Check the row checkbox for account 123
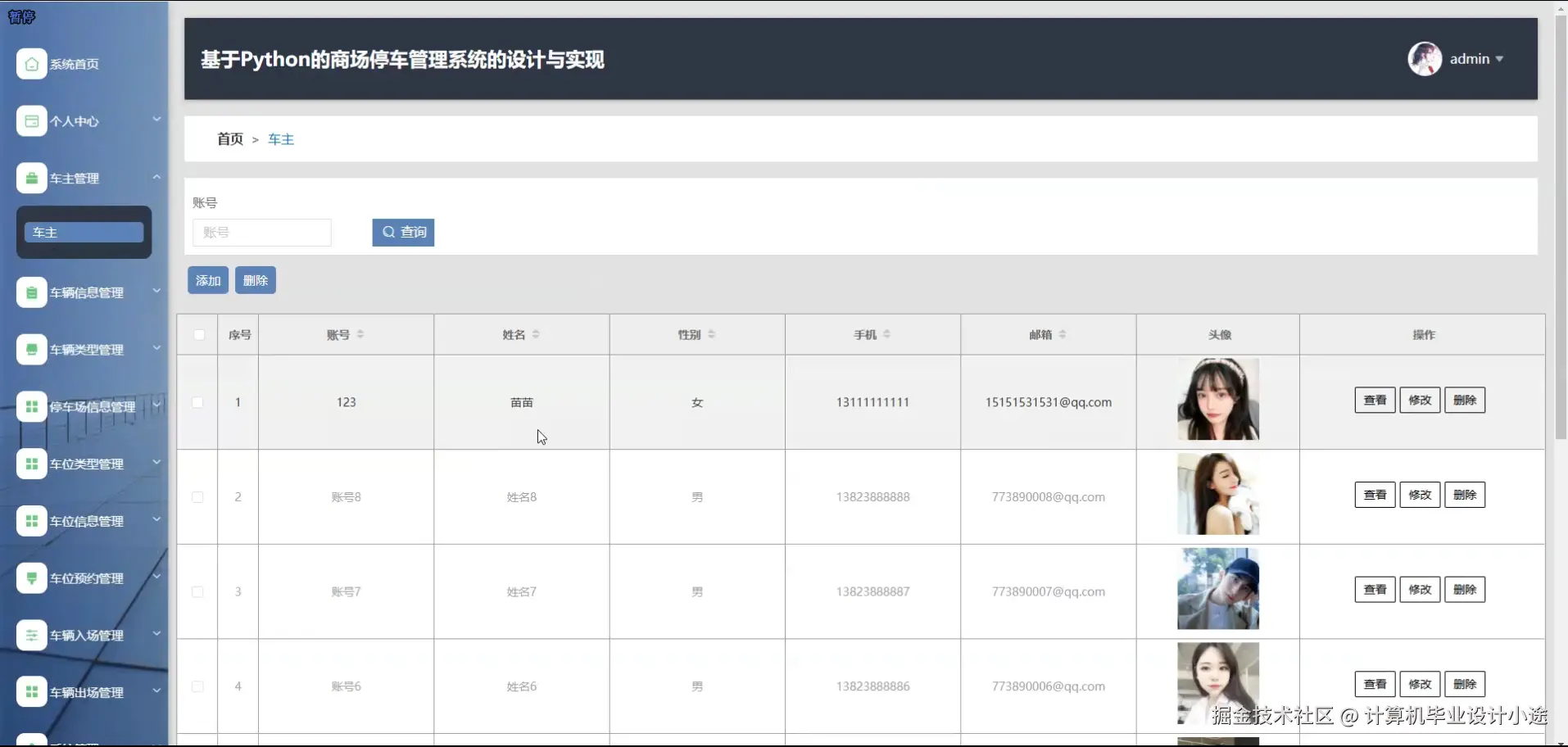The width and height of the screenshot is (1568, 747). point(197,402)
